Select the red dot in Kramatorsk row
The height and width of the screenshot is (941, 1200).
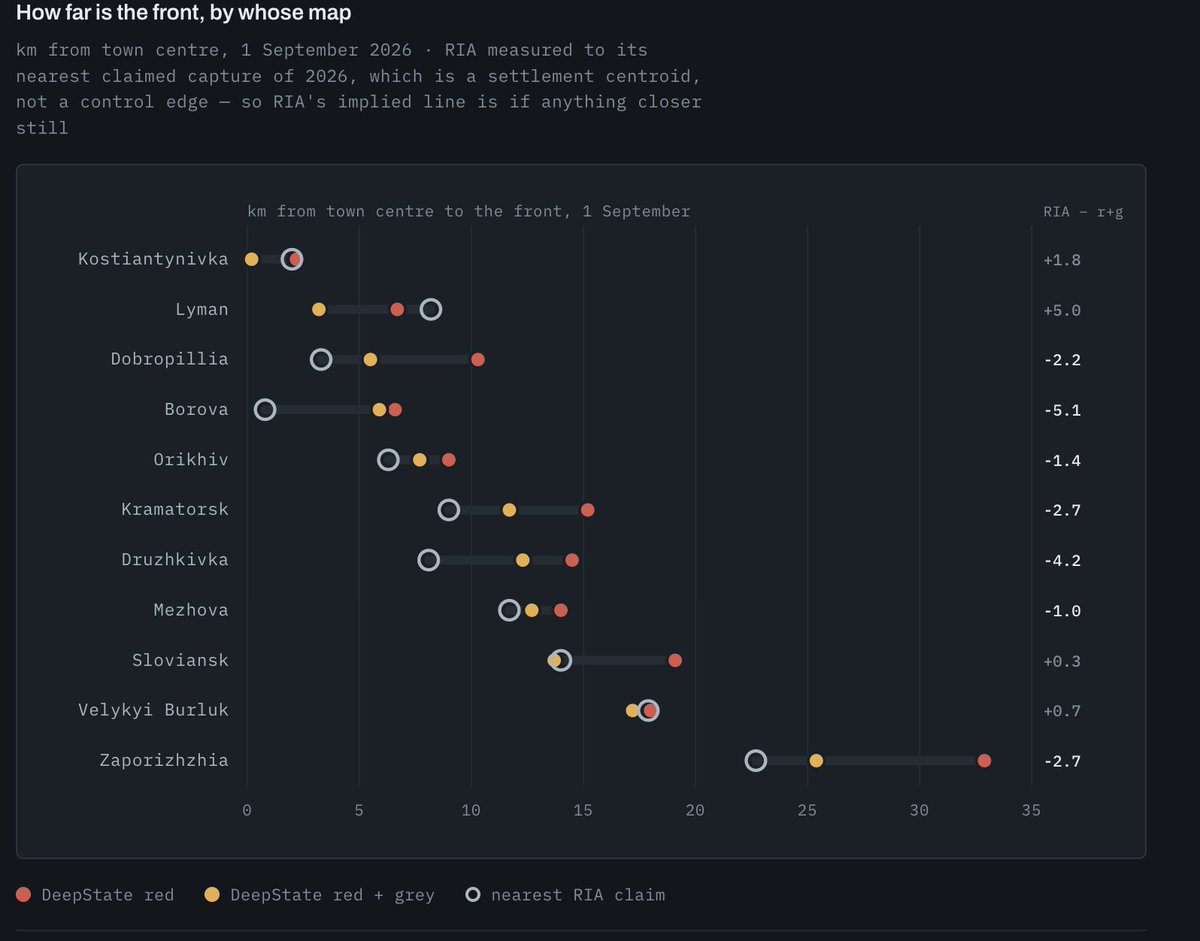coord(588,510)
